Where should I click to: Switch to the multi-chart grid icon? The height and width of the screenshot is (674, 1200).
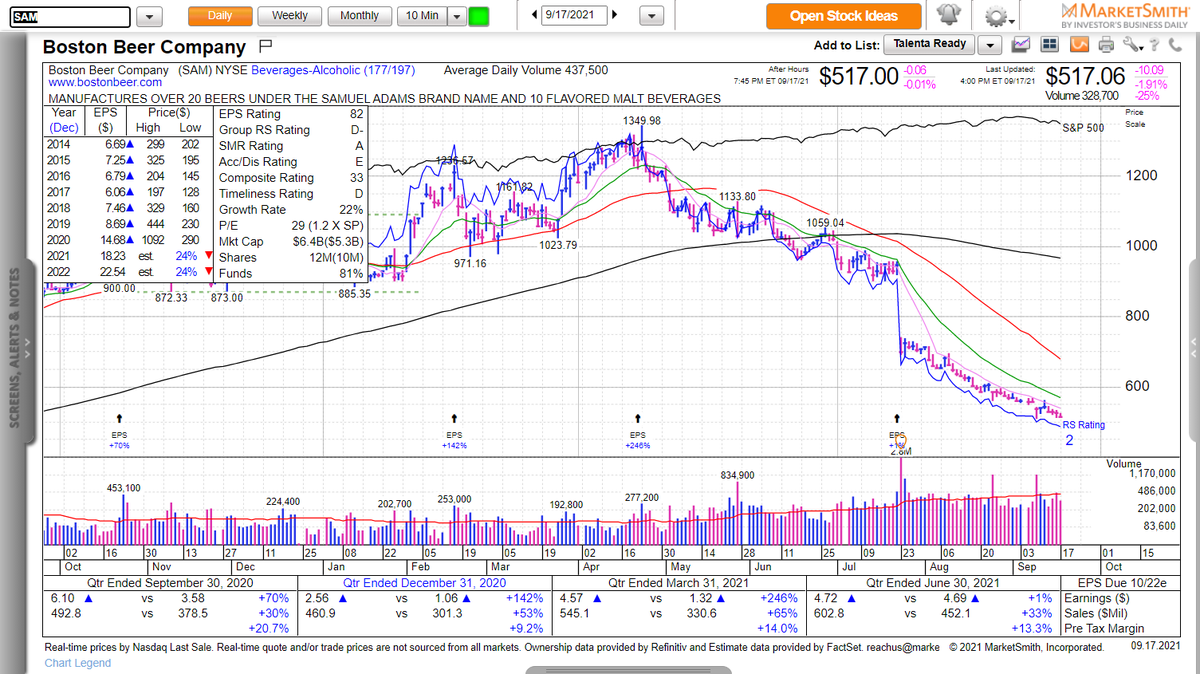[1049, 44]
